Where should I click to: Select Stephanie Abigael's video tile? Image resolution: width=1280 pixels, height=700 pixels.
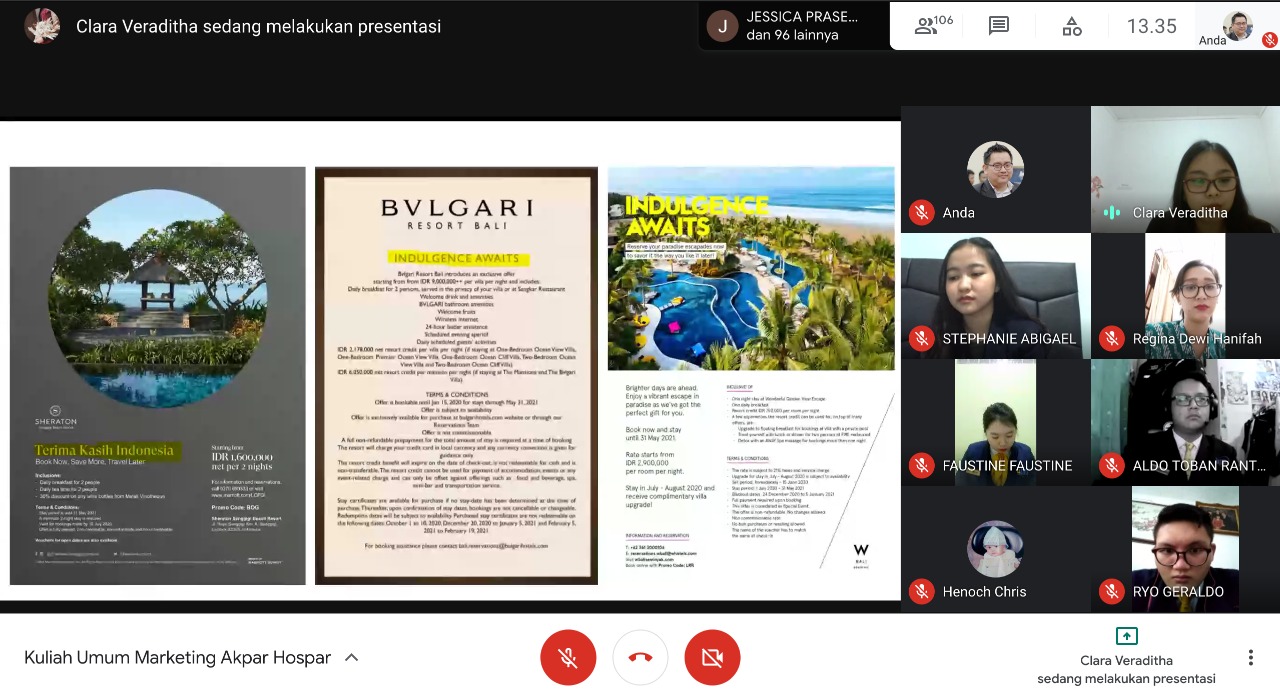pos(995,296)
